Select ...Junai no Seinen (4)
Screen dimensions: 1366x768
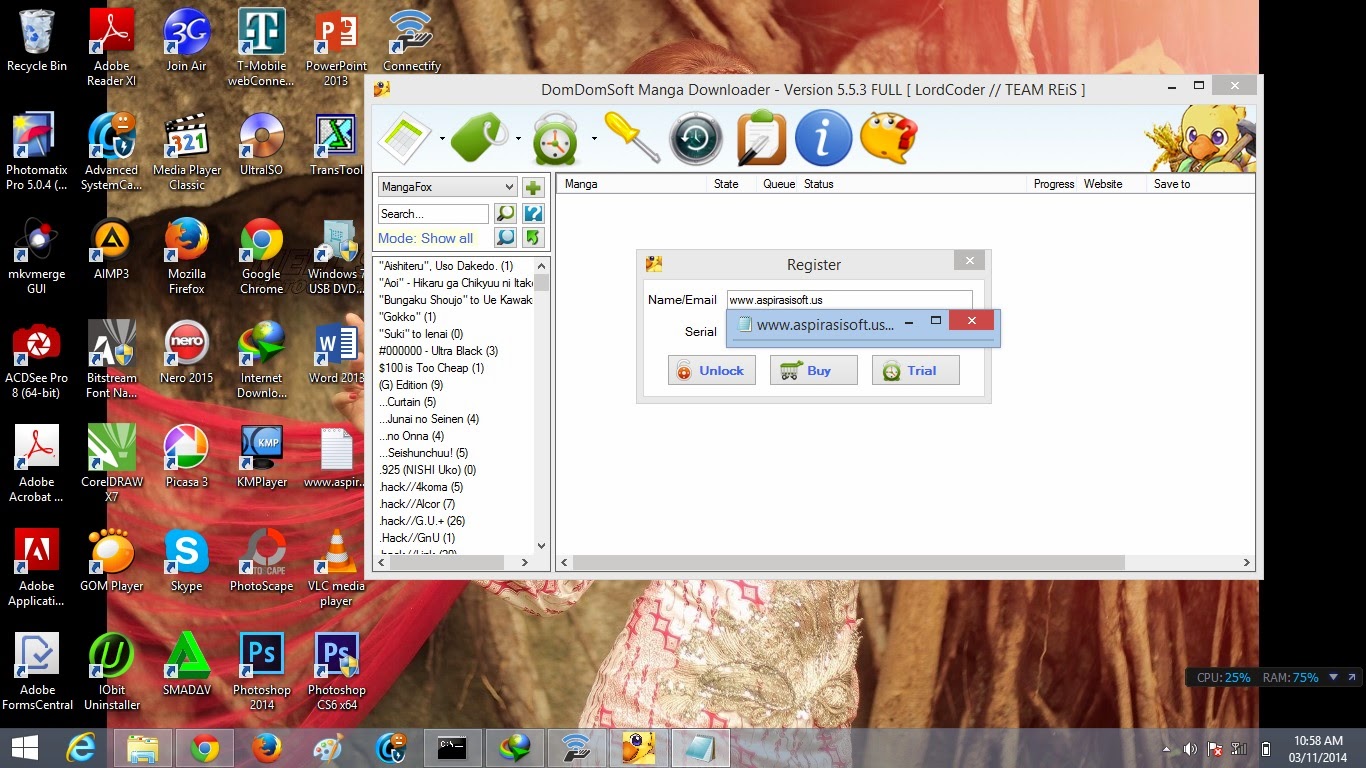(x=428, y=419)
